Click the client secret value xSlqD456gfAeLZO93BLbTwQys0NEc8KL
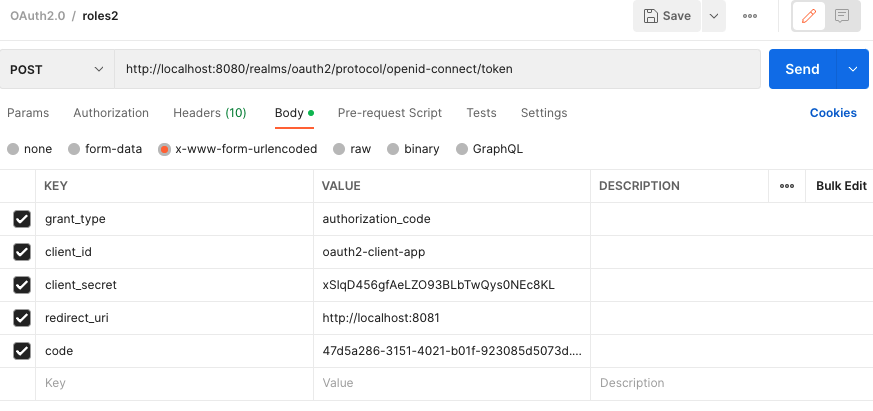 (x=452, y=285)
